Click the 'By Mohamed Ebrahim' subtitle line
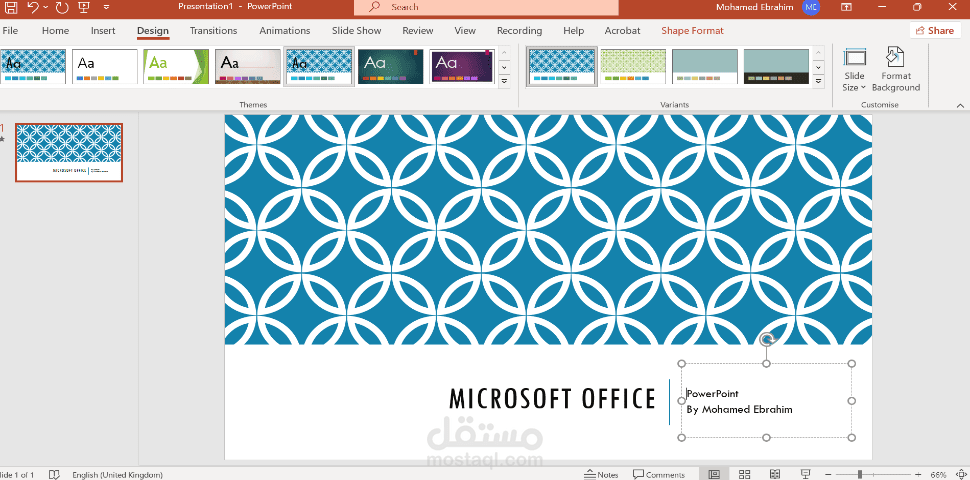 click(x=739, y=409)
